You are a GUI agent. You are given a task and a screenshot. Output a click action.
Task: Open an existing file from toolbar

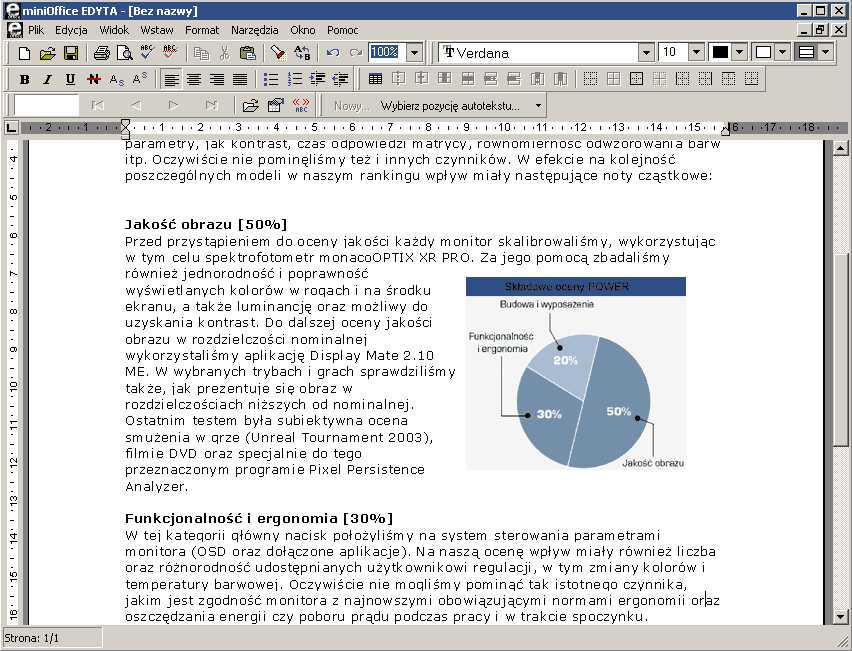pyautogui.click(x=48, y=53)
